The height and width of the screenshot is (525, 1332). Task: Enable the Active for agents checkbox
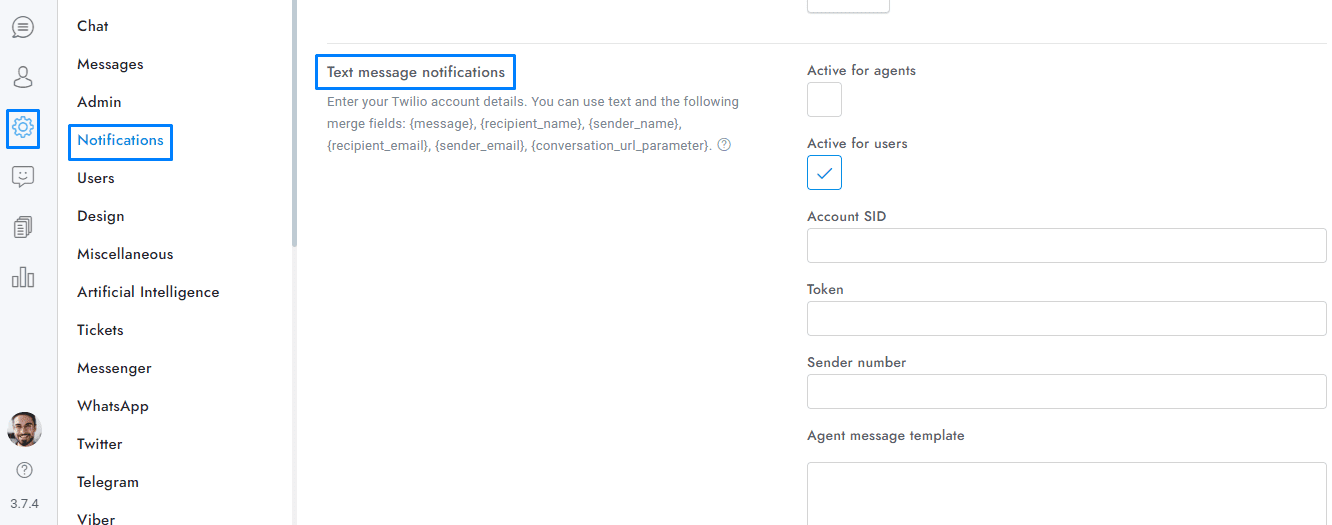coord(824,100)
